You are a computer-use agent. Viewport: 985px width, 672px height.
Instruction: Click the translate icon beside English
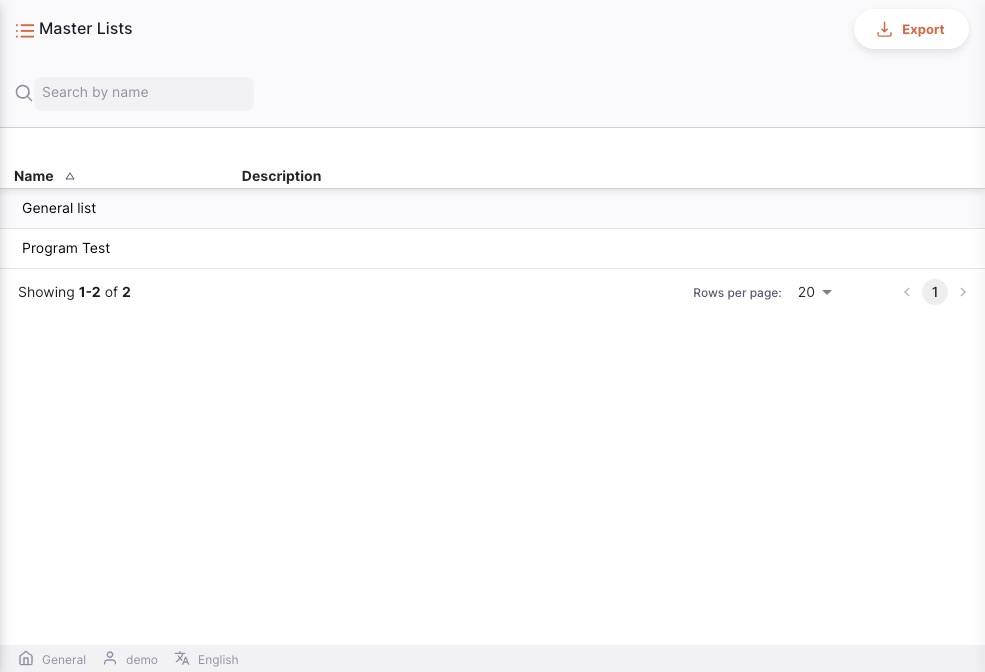[182, 659]
